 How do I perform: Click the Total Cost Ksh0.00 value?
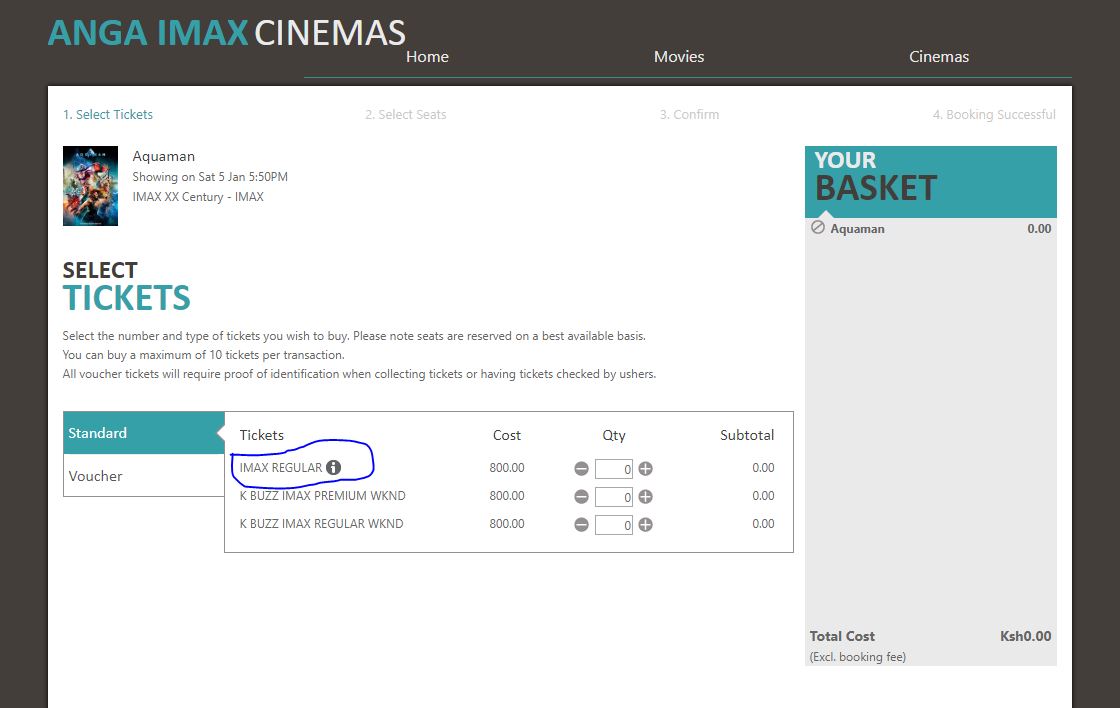click(1026, 636)
